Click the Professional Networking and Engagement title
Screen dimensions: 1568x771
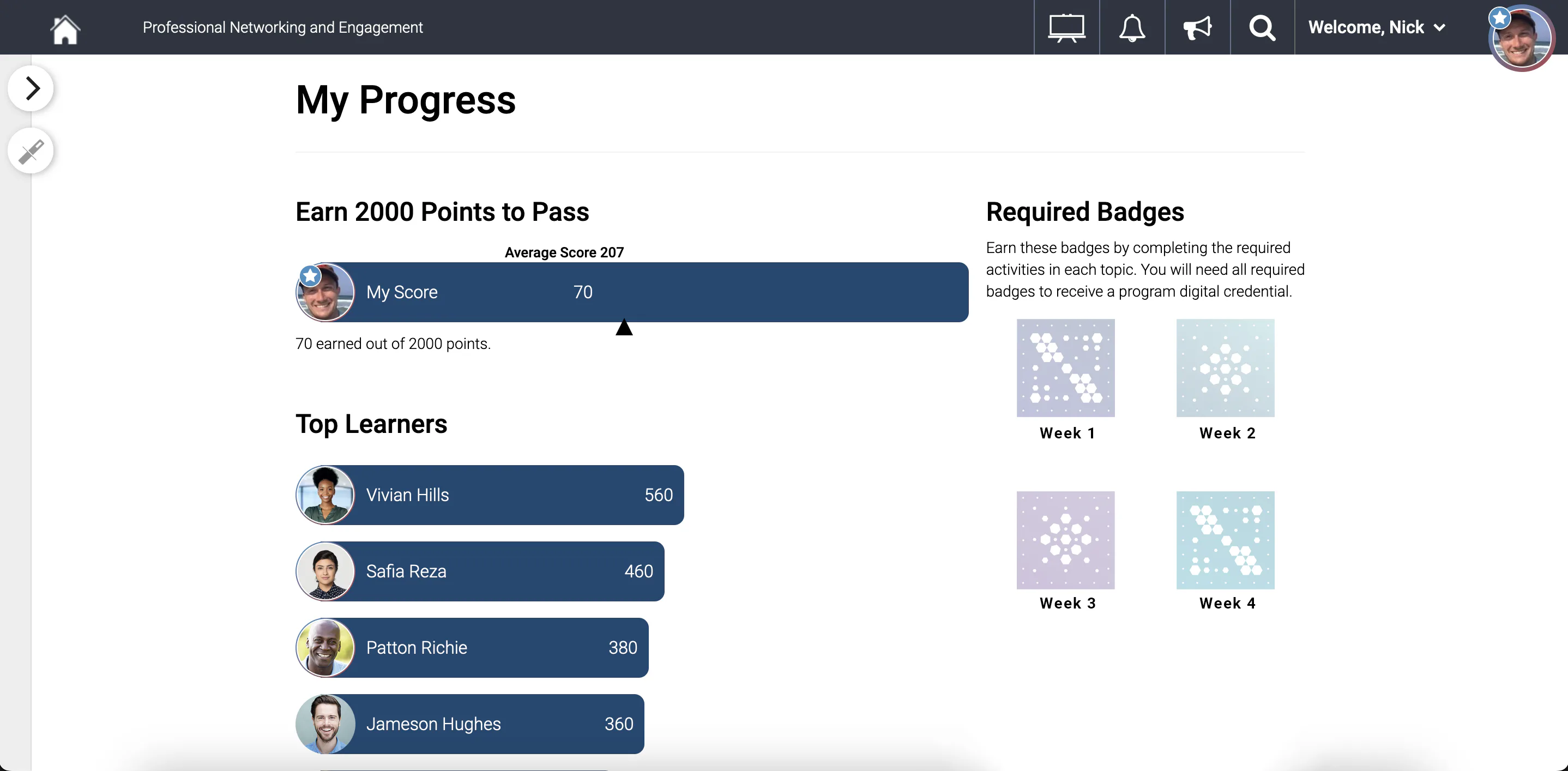(282, 27)
